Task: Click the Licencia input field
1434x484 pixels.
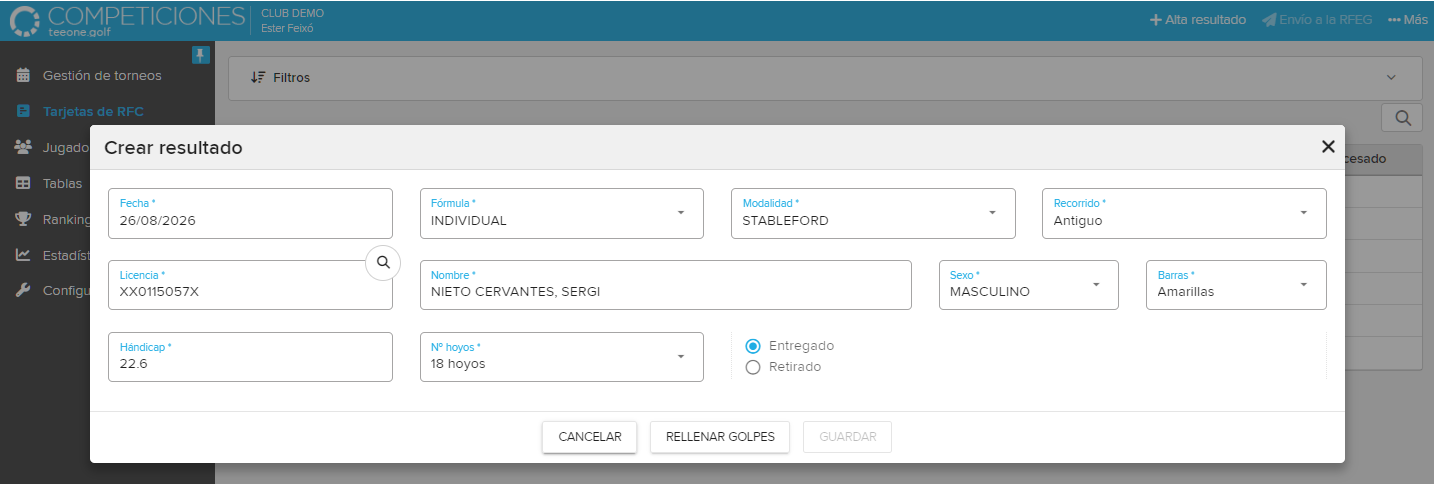Action: tap(250, 285)
